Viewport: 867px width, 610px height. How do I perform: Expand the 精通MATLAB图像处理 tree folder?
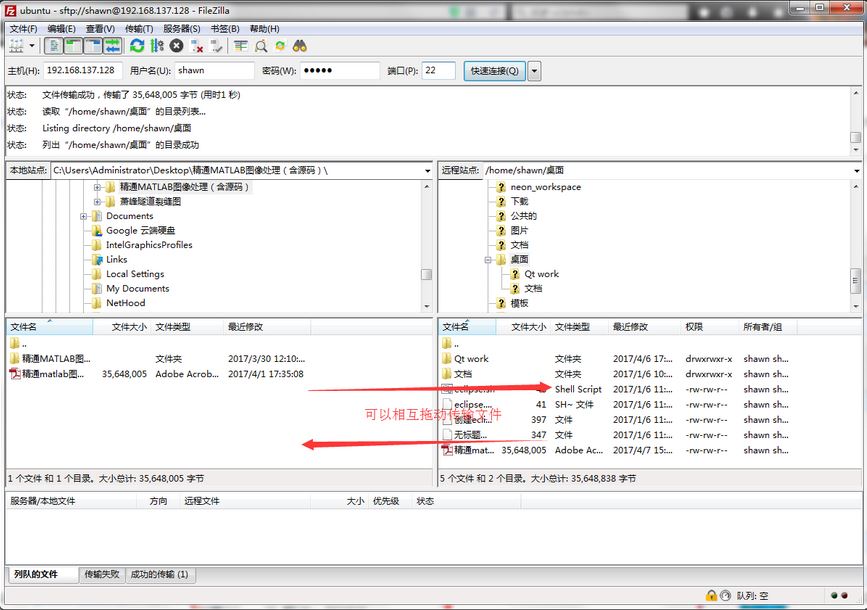97,187
